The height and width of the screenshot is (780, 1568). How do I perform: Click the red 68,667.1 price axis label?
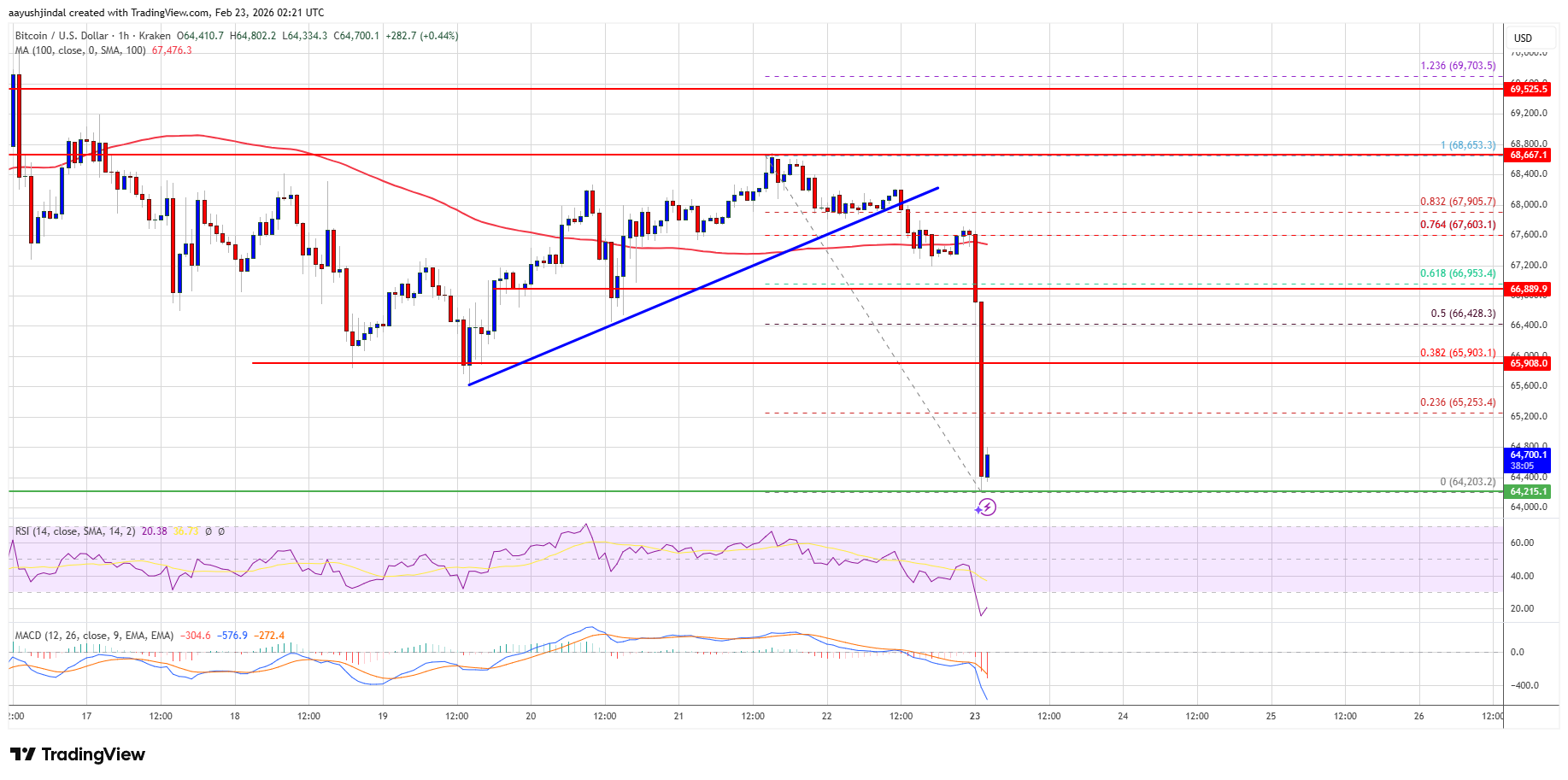click(x=1528, y=155)
